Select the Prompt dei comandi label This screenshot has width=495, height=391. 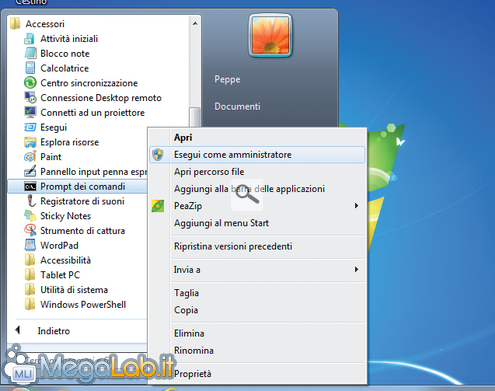tap(83, 186)
